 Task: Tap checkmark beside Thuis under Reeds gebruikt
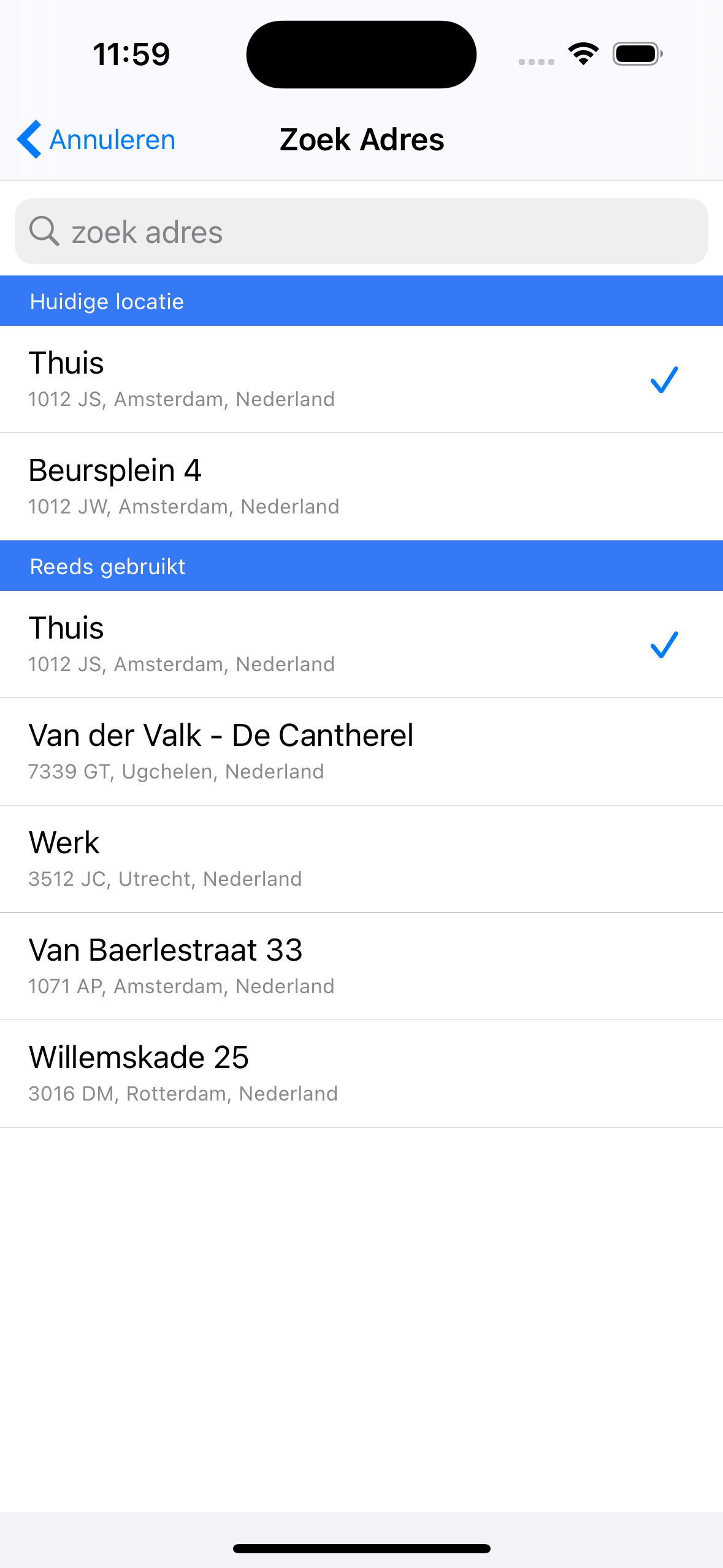click(x=664, y=645)
